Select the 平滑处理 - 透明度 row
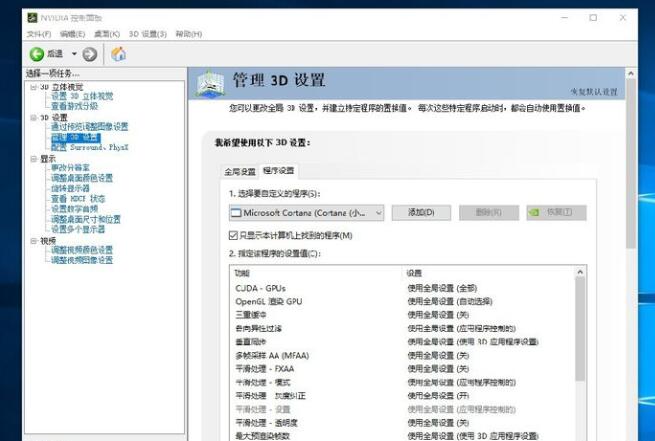Viewport: 655px width, 441px height. coord(402,423)
